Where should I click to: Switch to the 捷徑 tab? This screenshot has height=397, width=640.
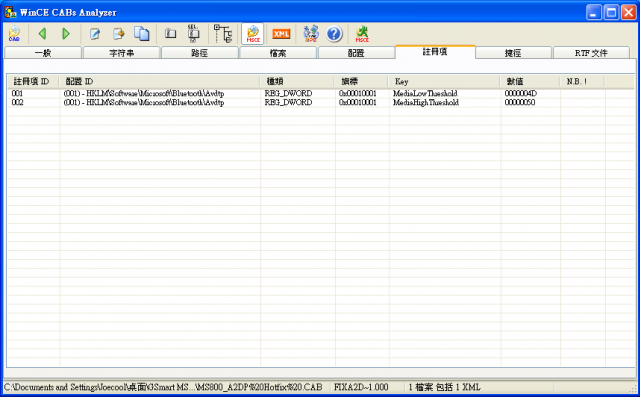(513, 53)
